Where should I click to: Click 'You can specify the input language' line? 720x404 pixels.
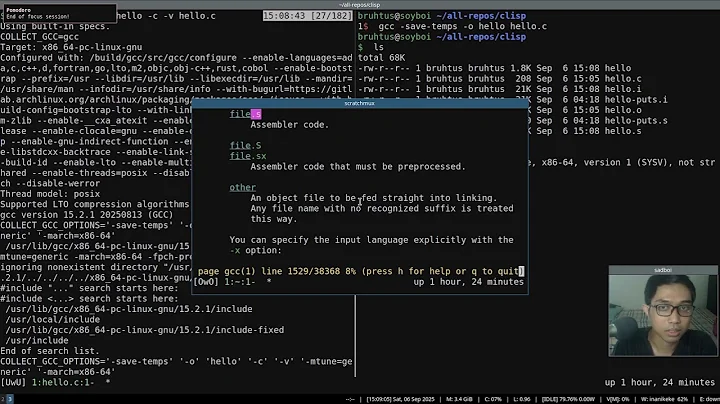pos(371,240)
